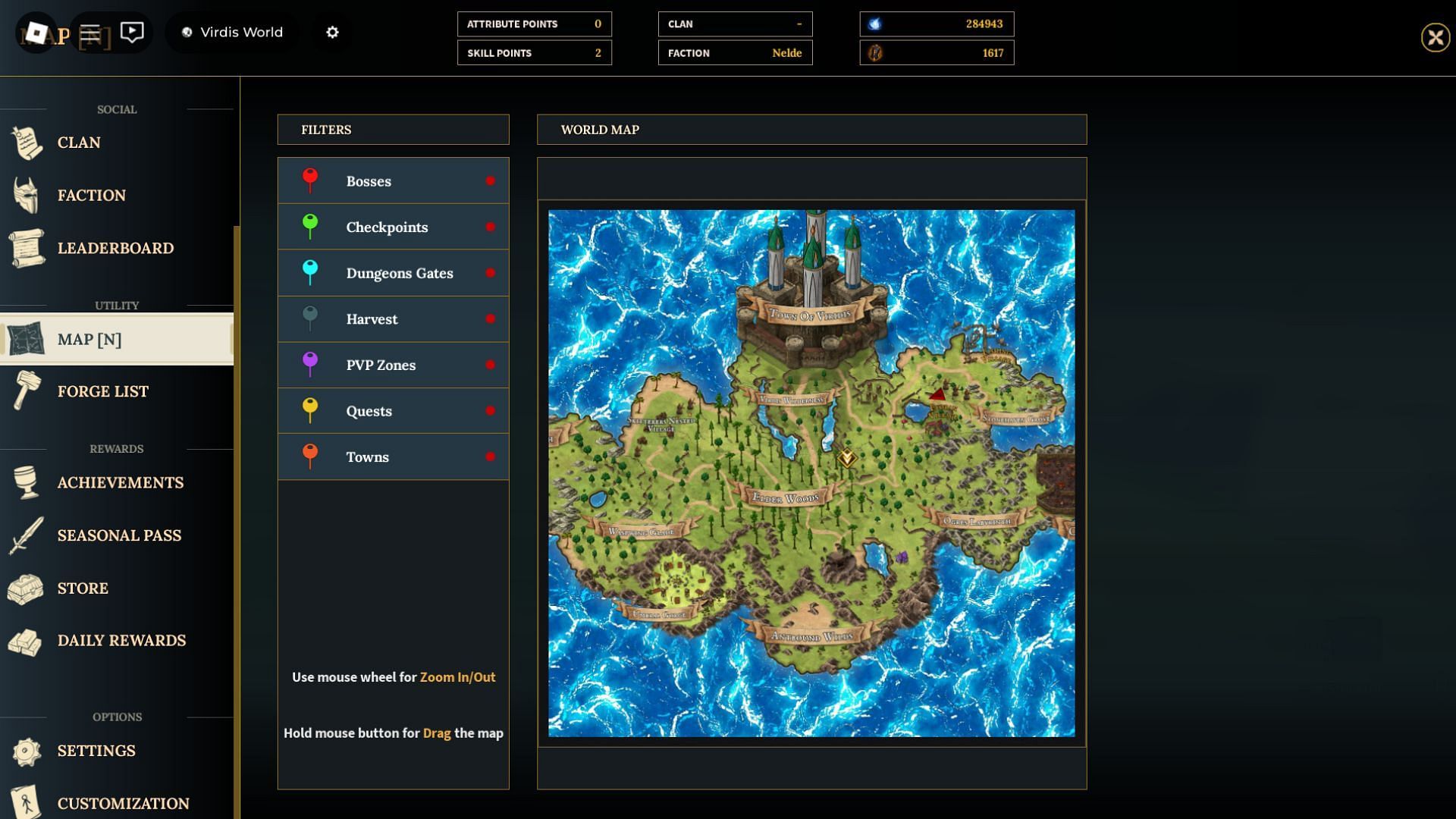This screenshot has width=1456, height=819.
Task: Open the Faction panel
Action: tap(91, 195)
